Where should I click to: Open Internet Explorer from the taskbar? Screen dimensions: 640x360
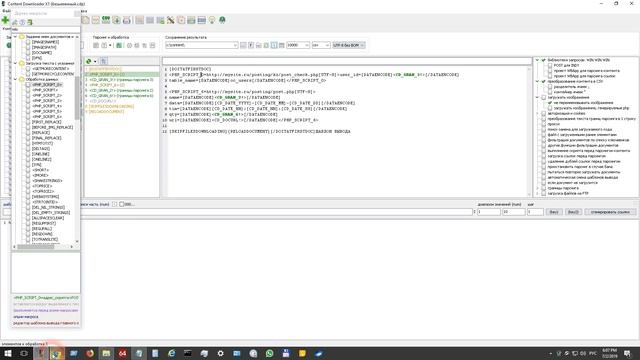(x=171, y=353)
